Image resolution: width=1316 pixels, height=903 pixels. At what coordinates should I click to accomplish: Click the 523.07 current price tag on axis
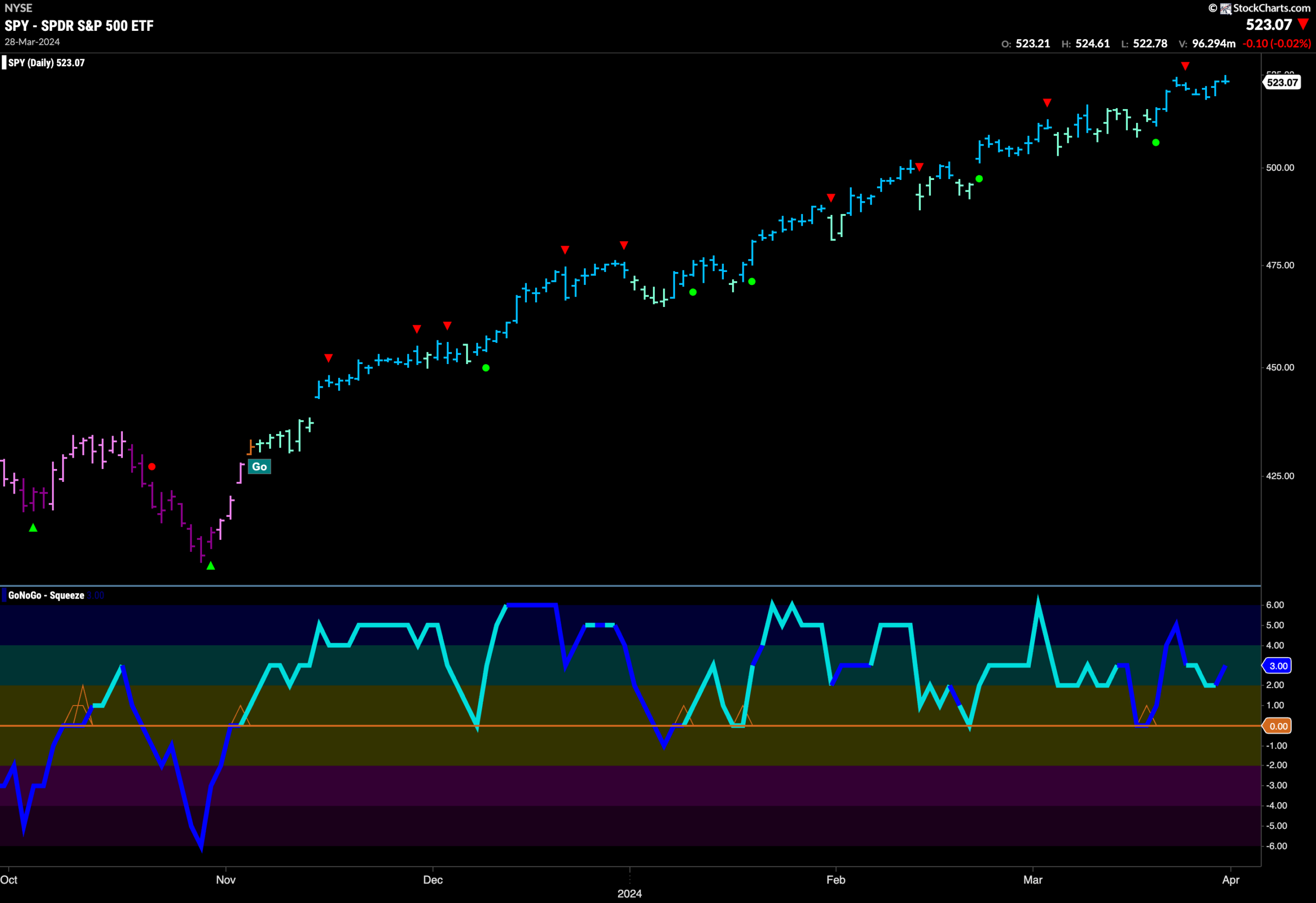1282,82
